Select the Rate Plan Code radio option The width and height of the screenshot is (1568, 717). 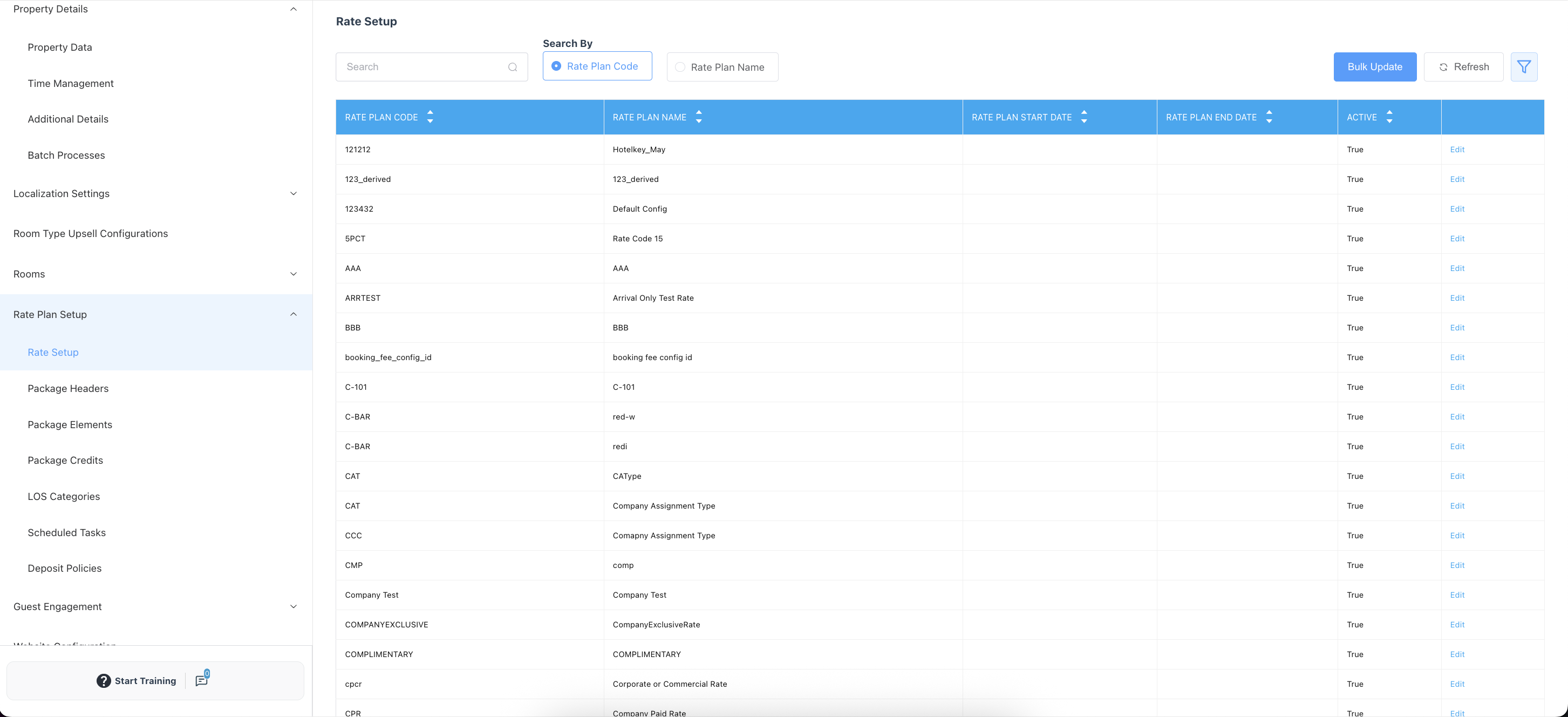click(597, 66)
